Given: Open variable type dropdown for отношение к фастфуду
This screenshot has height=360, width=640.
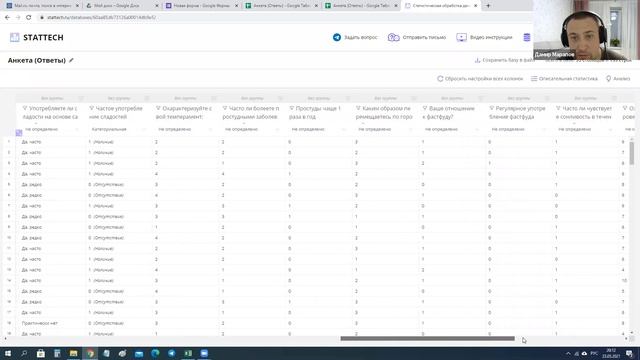Looking at the screenshot, I should click(x=451, y=129).
